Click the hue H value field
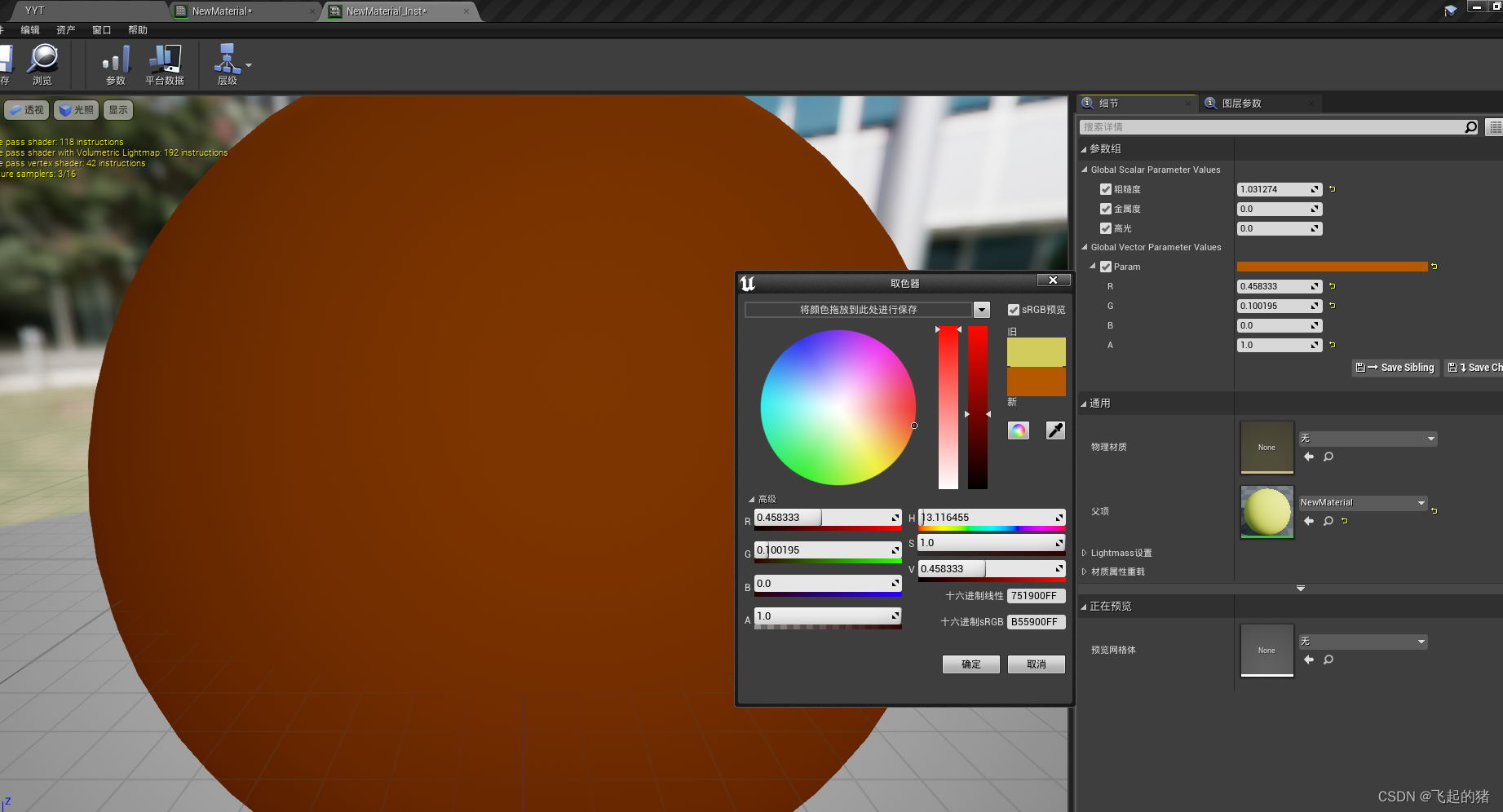 [992, 518]
